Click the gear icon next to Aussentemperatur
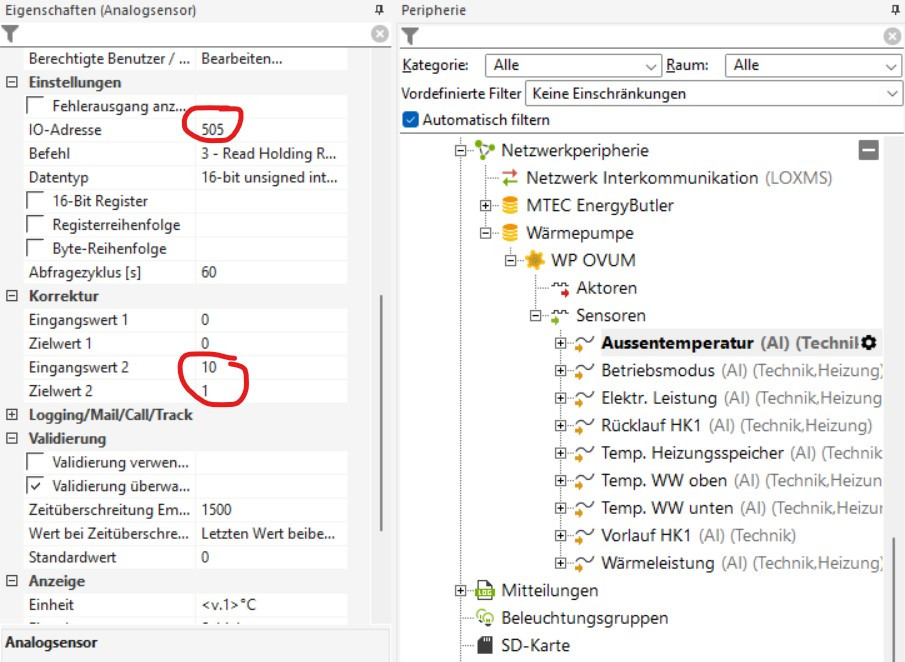Screen dimensions: 905x662 tap(869, 342)
